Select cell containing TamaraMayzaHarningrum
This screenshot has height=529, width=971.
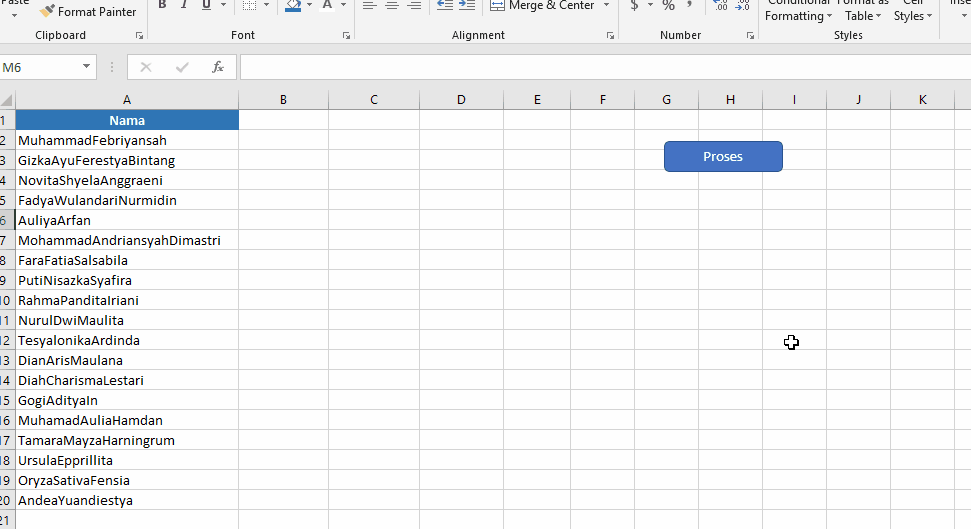[127, 440]
